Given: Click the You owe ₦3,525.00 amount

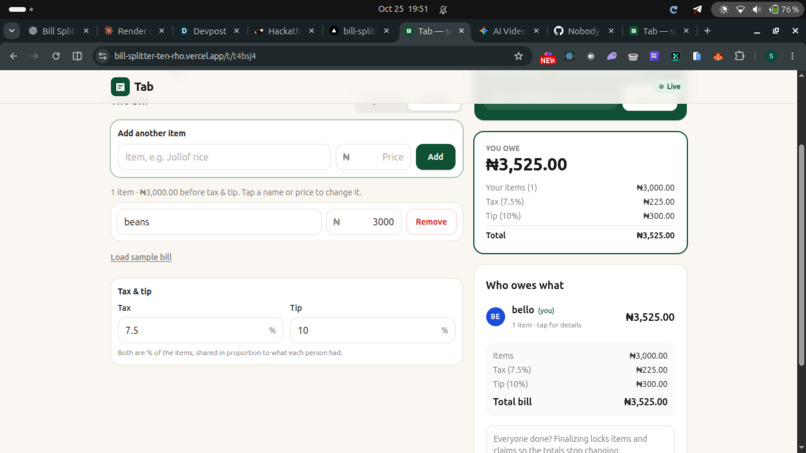Looking at the screenshot, I should pos(526,165).
